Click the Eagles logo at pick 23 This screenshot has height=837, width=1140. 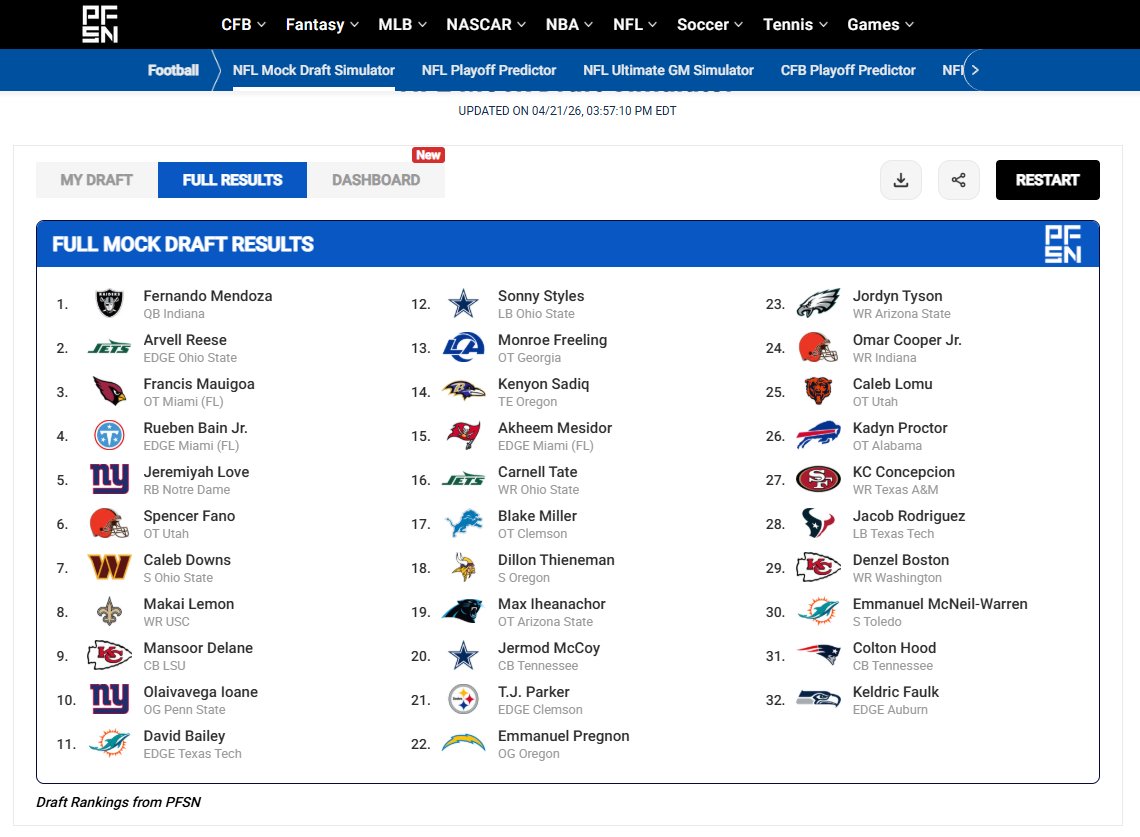point(819,304)
